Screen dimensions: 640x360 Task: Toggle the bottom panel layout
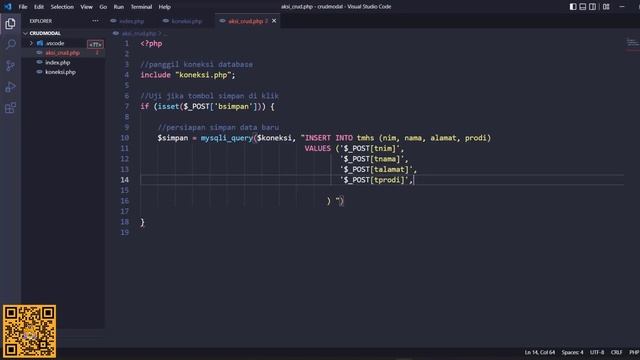pyautogui.click(x=583, y=7)
